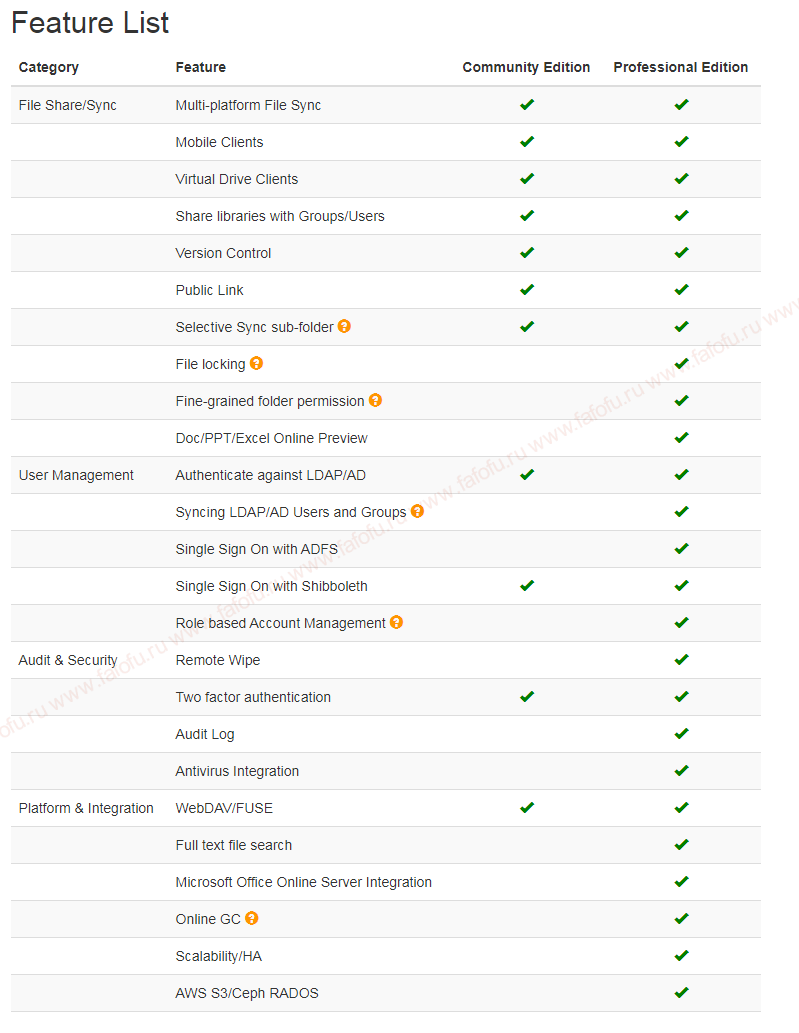Click question icon by Role based Account Management
799x1033 pixels.
coord(396,622)
